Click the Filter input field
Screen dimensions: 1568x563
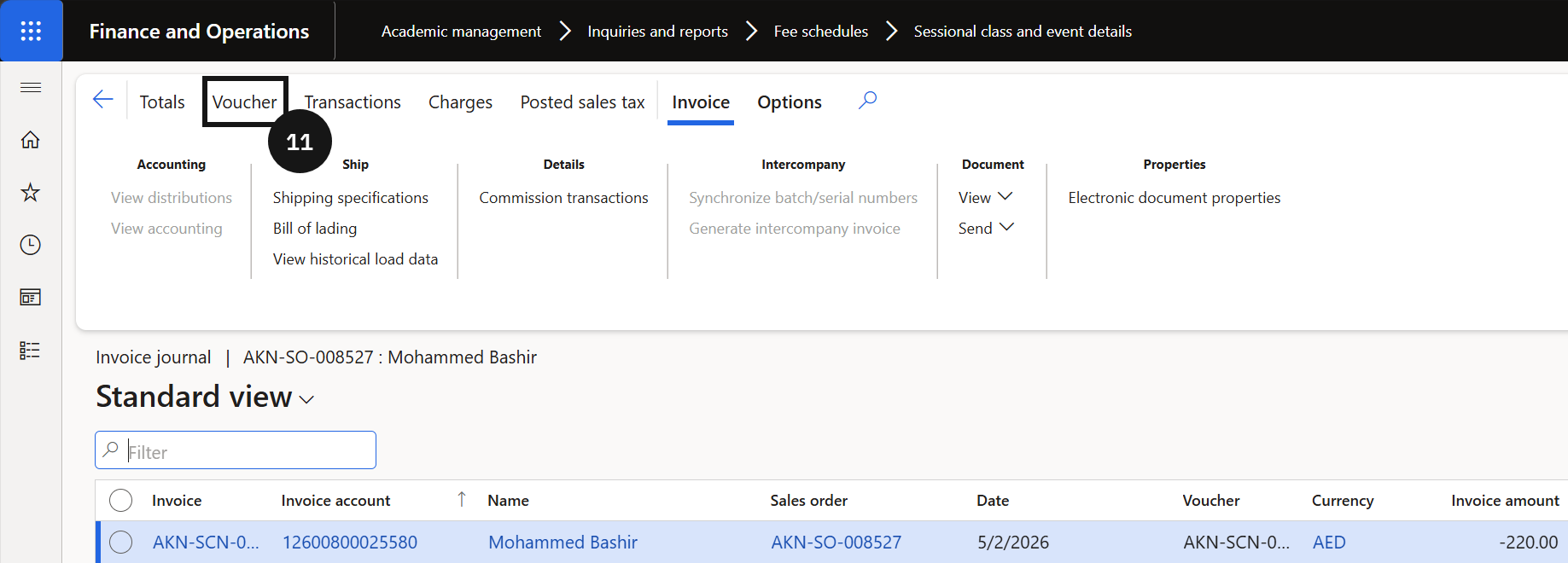coord(236,450)
